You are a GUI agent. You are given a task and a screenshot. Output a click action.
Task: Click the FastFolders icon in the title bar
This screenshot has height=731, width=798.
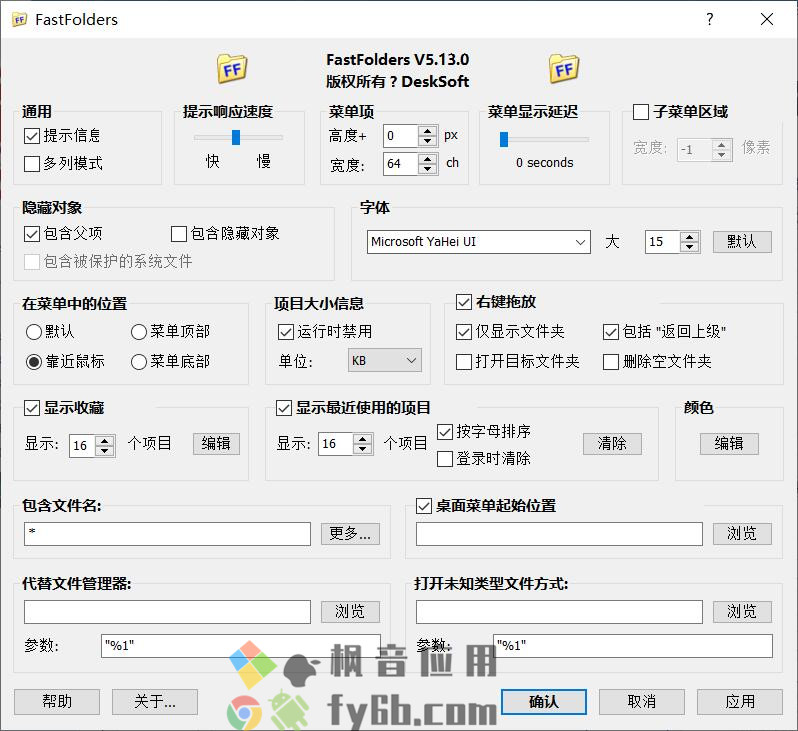pyautogui.click(x=19, y=20)
